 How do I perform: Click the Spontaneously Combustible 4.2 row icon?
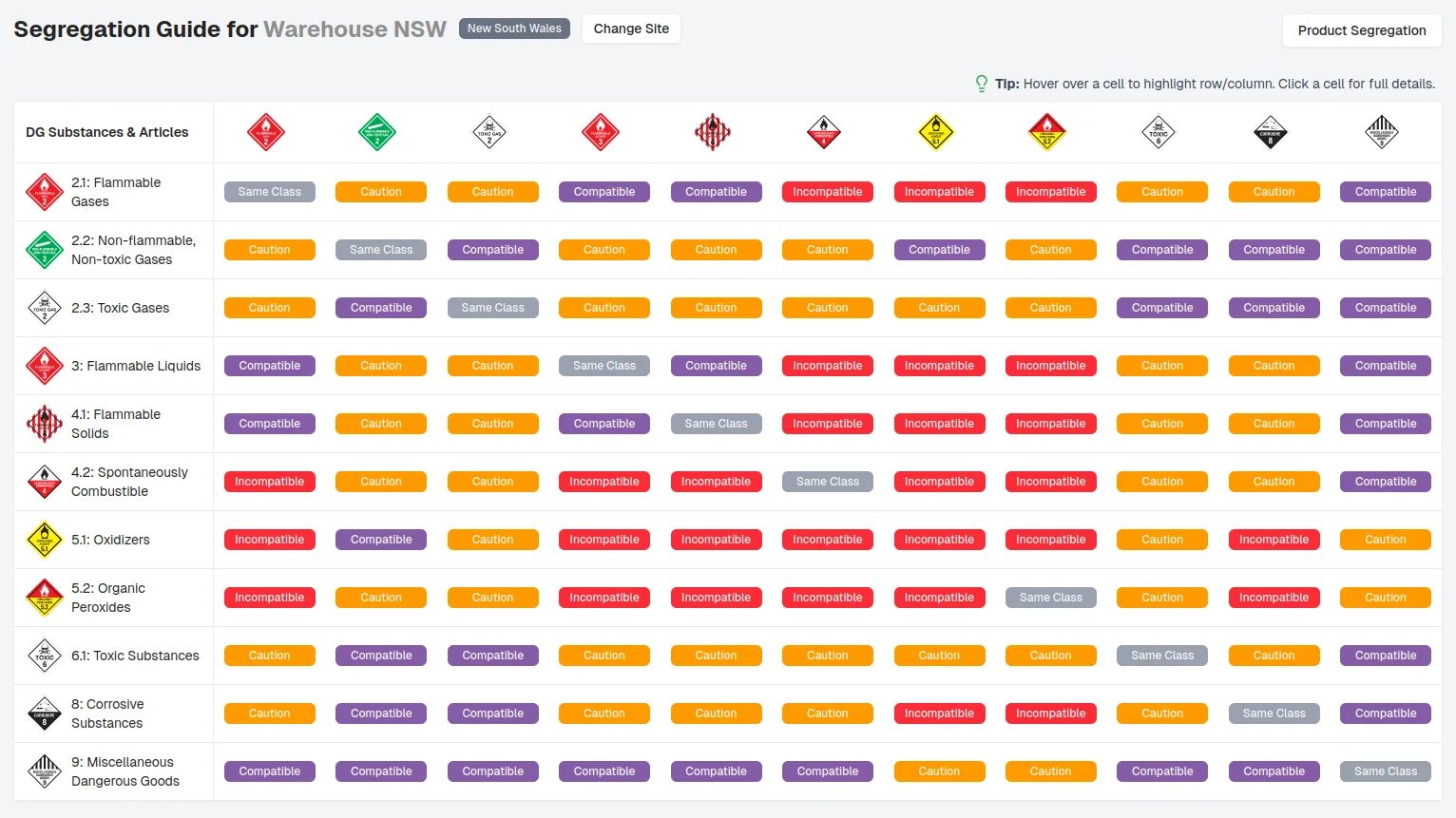[45, 482]
